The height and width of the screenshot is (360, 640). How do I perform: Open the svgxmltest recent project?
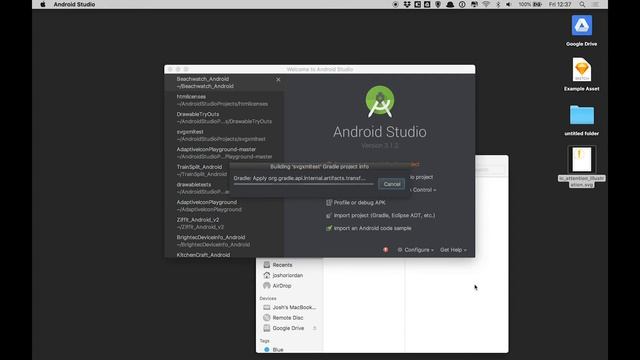pyautogui.click(x=224, y=136)
